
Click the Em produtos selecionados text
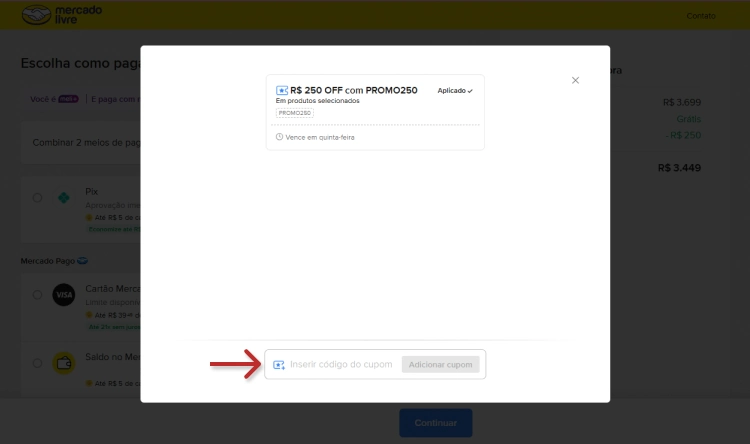click(x=318, y=101)
